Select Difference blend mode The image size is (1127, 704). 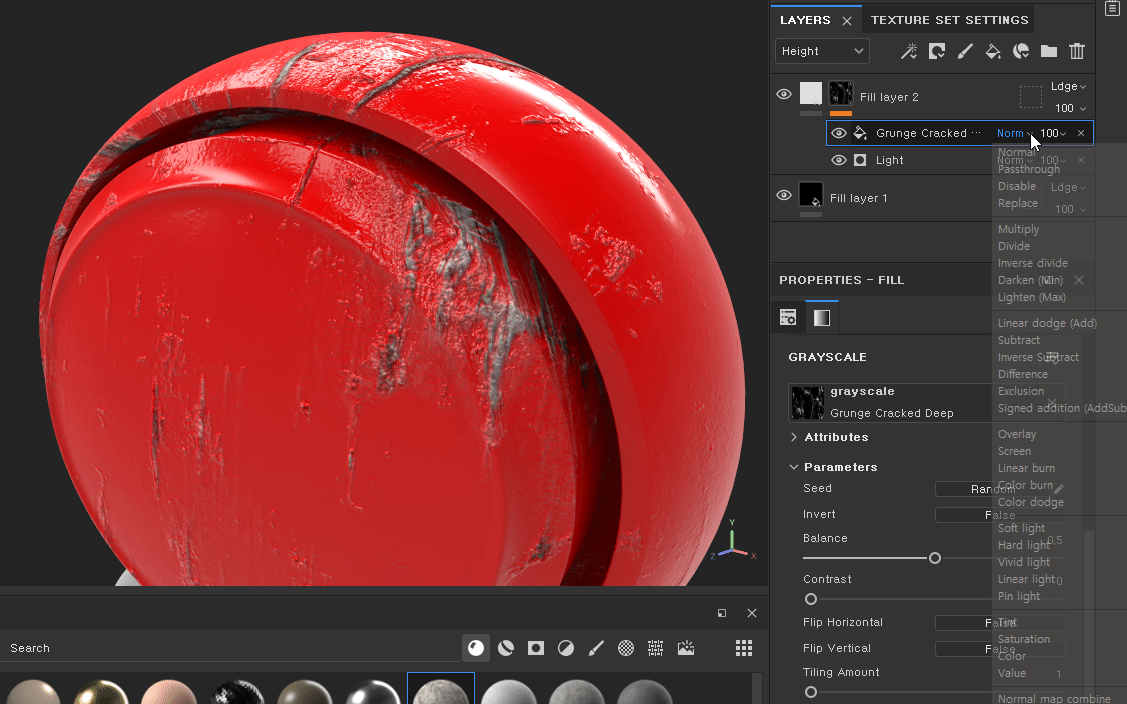pos(1023,374)
